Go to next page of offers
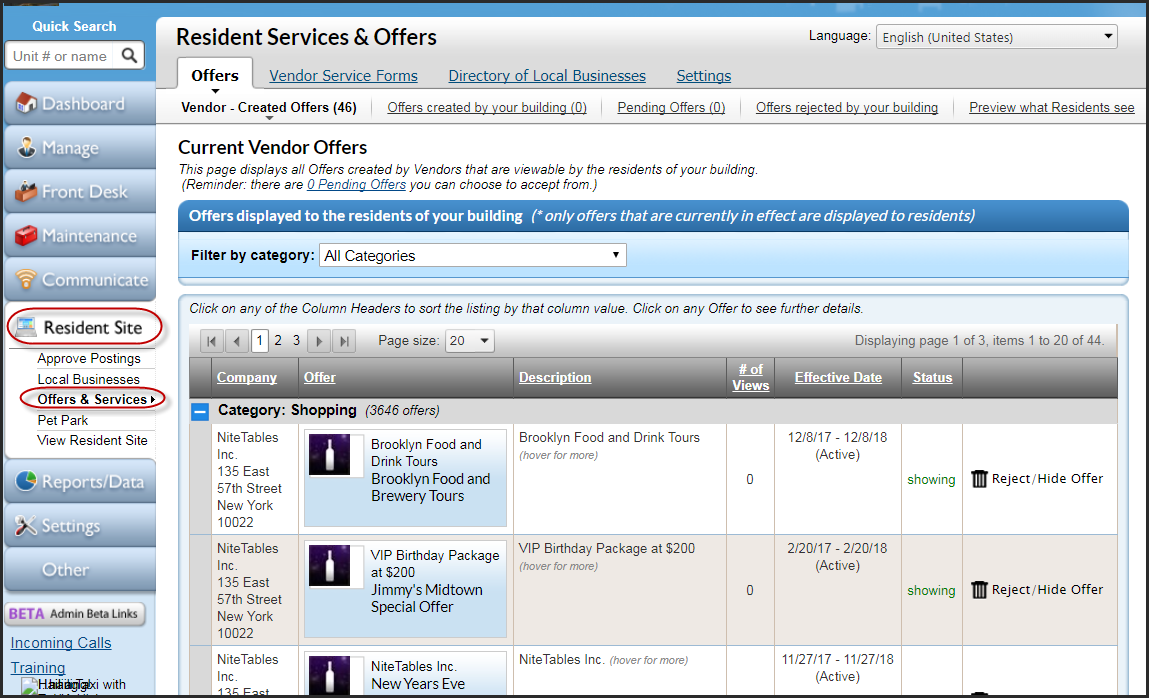Image resolution: width=1149 pixels, height=698 pixels. coord(319,341)
